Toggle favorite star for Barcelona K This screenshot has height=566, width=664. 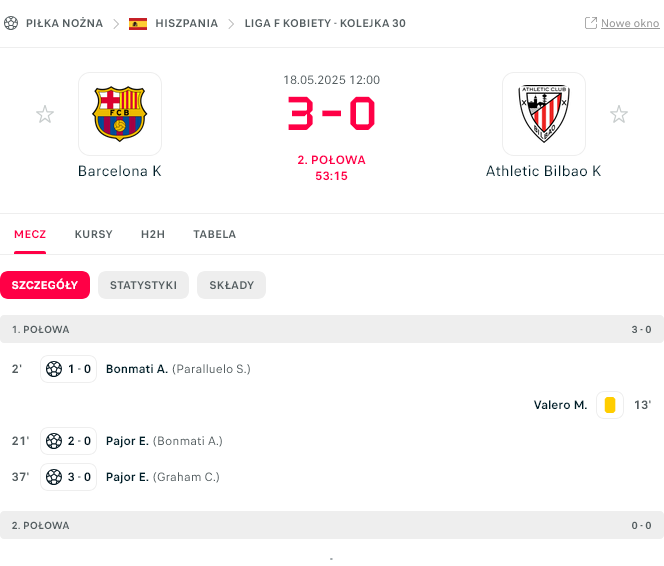[x=45, y=114]
